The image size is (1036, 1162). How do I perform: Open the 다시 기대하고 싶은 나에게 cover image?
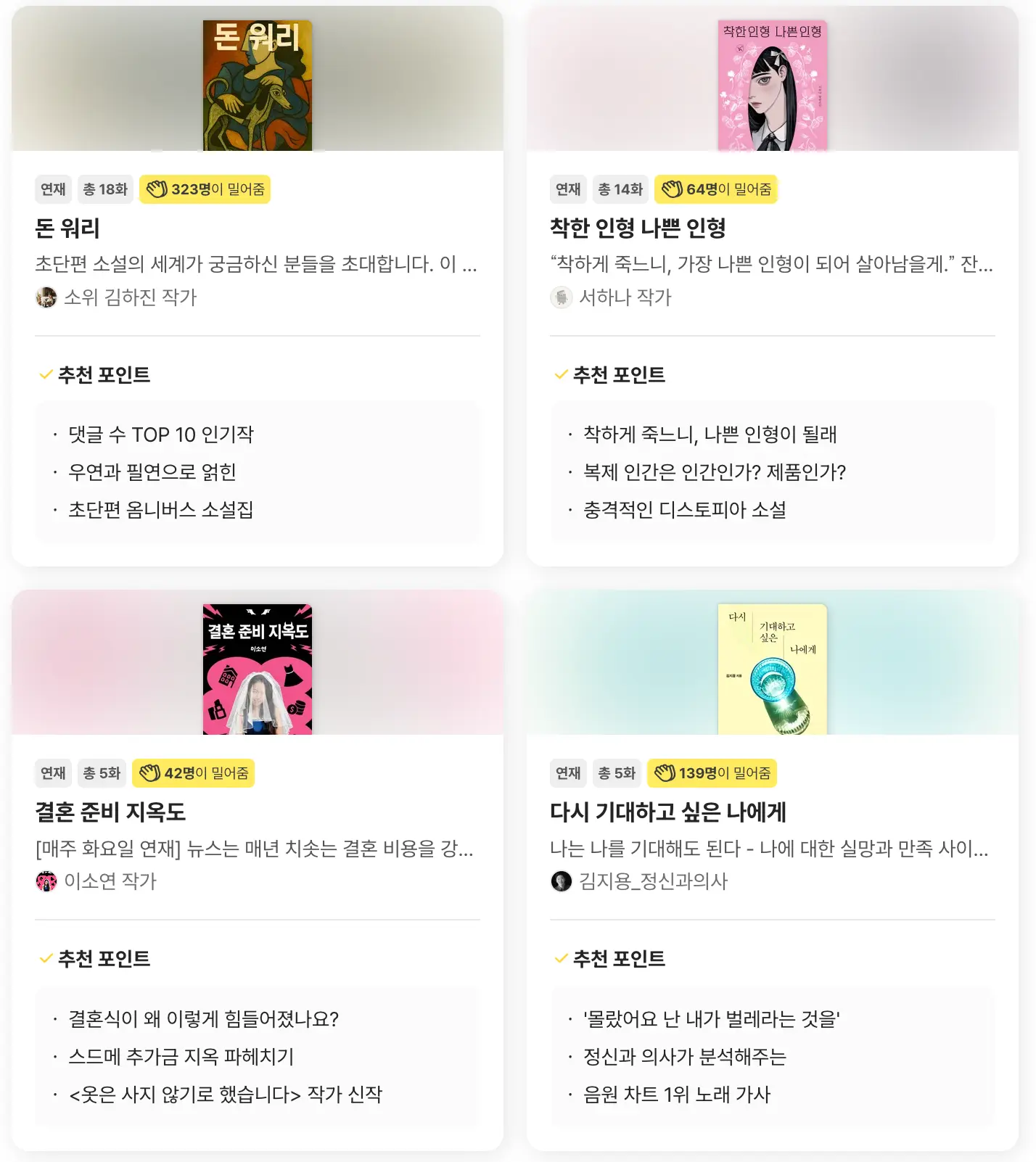773,669
